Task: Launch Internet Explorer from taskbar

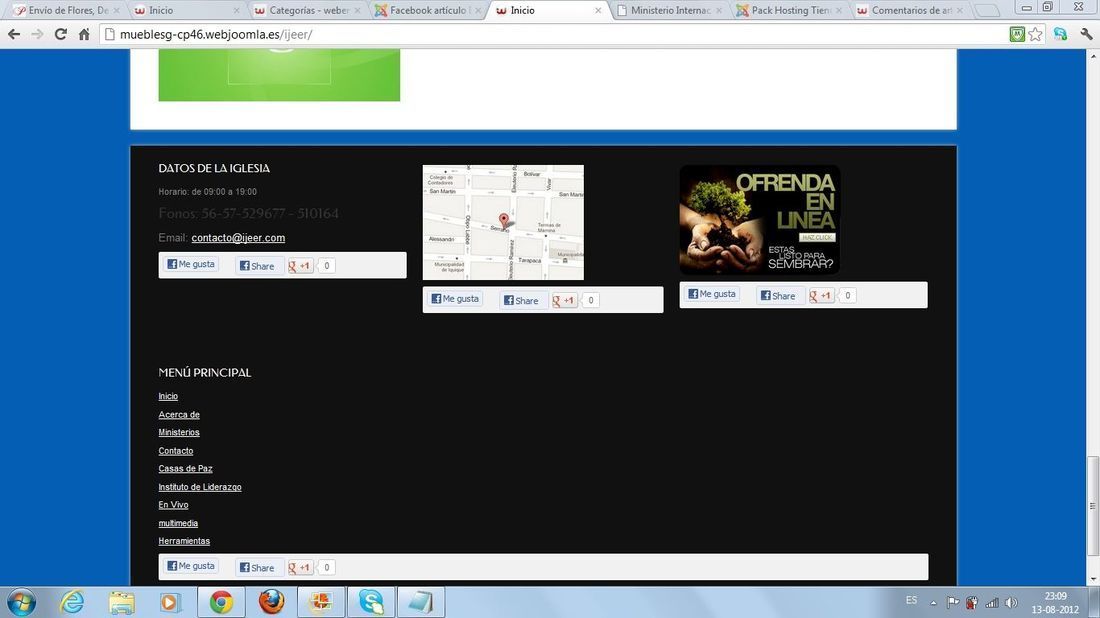Action: 72,602
